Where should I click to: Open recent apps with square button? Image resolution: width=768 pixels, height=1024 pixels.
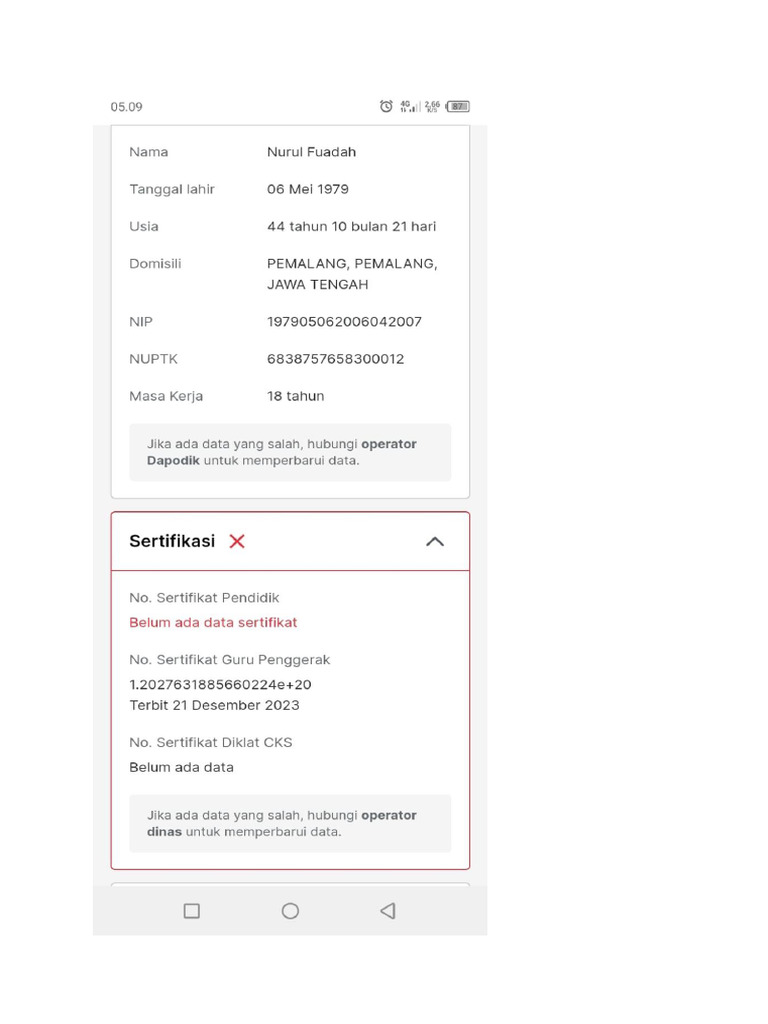click(x=192, y=911)
